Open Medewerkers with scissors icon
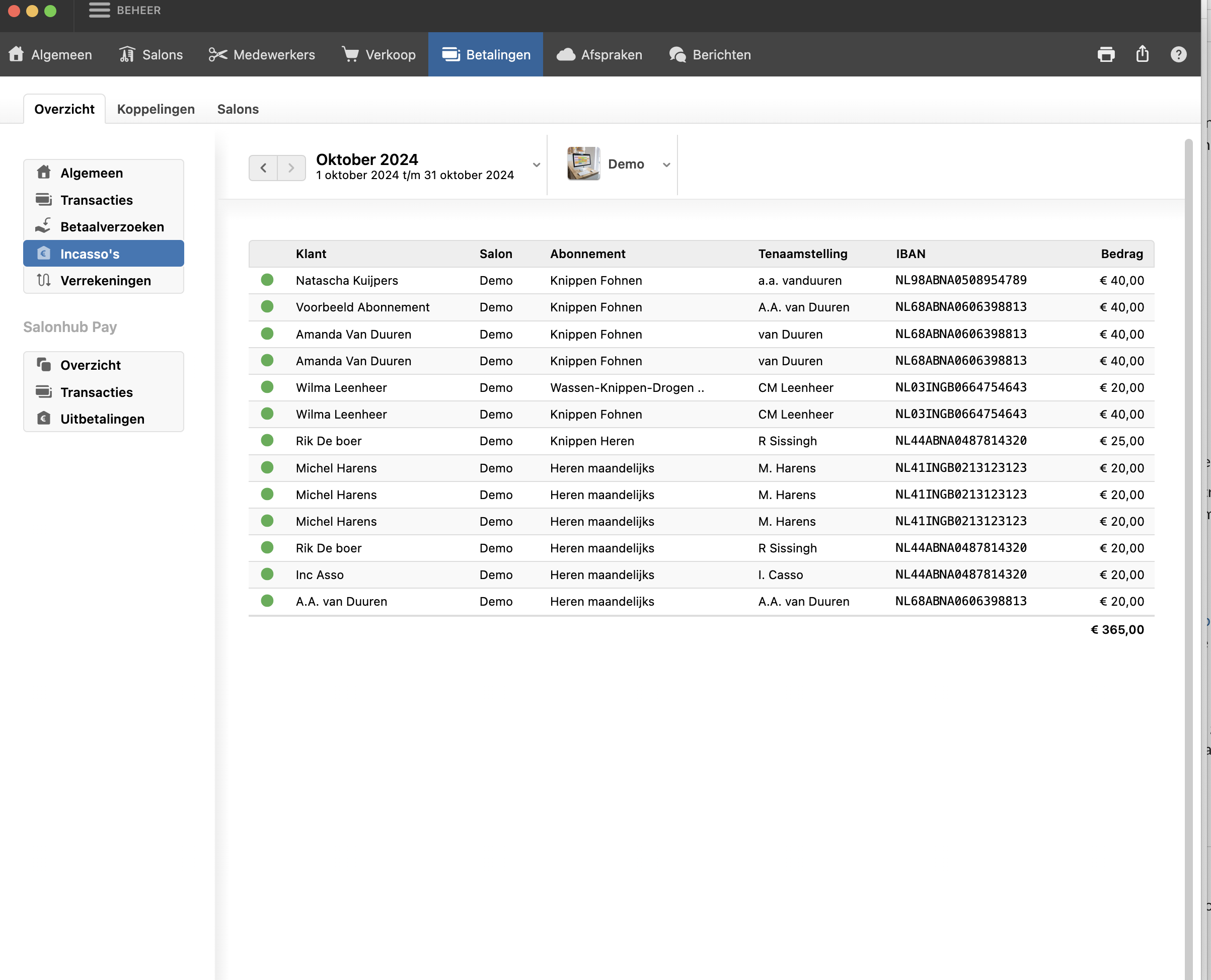 click(x=262, y=55)
